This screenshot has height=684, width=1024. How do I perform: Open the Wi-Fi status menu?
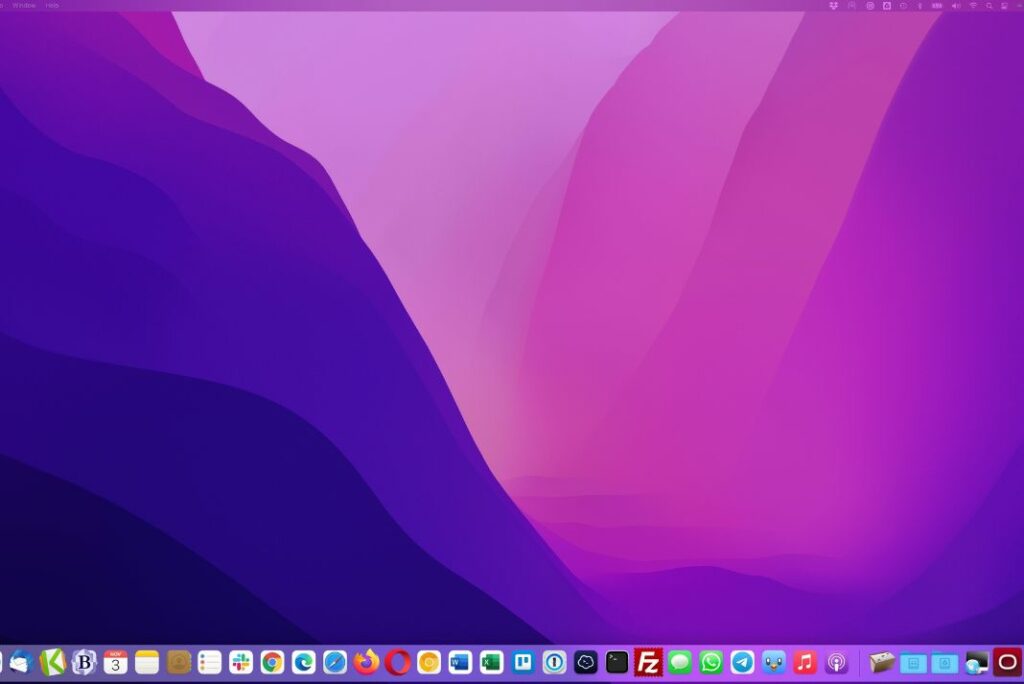click(972, 5)
